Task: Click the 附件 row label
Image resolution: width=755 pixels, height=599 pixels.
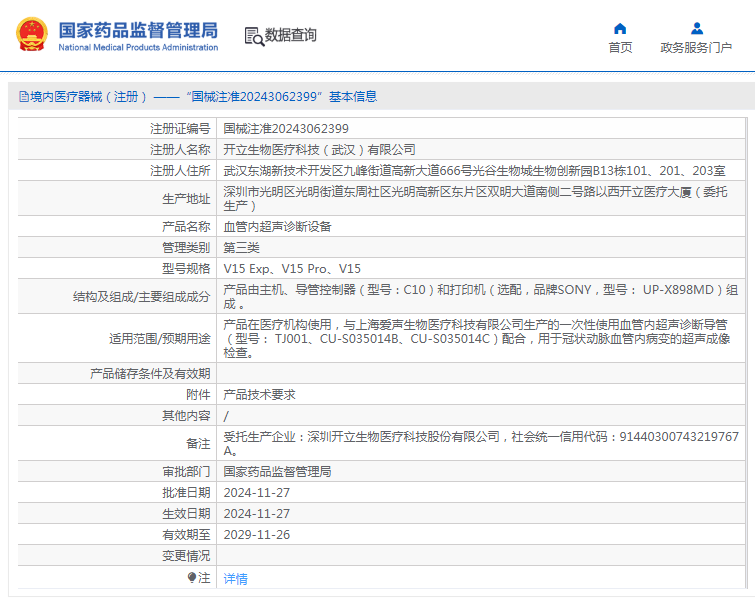Action: (198, 395)
